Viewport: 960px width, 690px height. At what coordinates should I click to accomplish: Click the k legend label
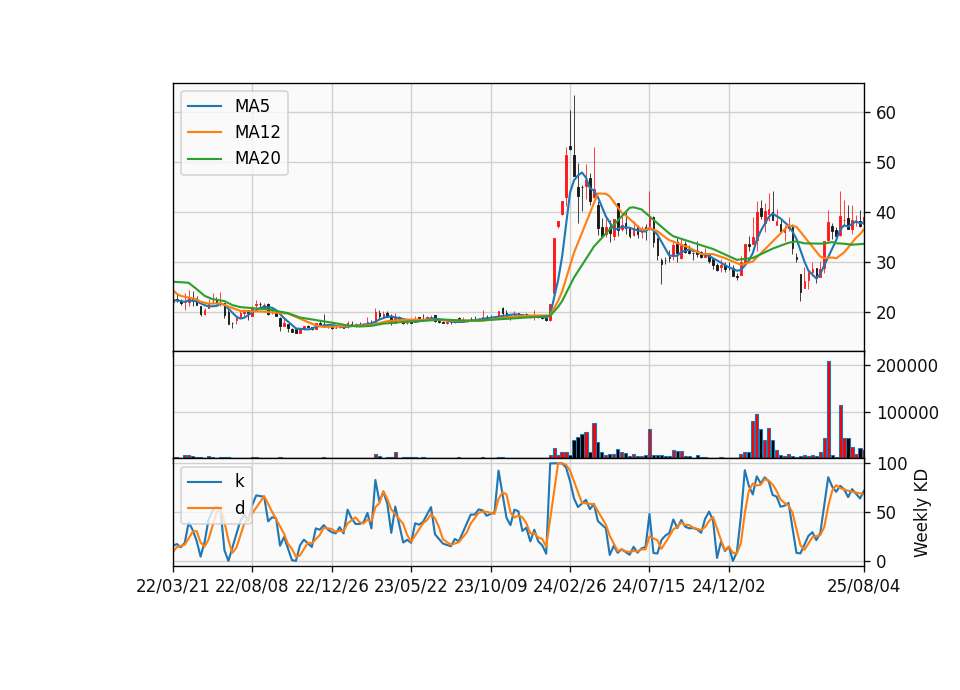click(239, 481)
